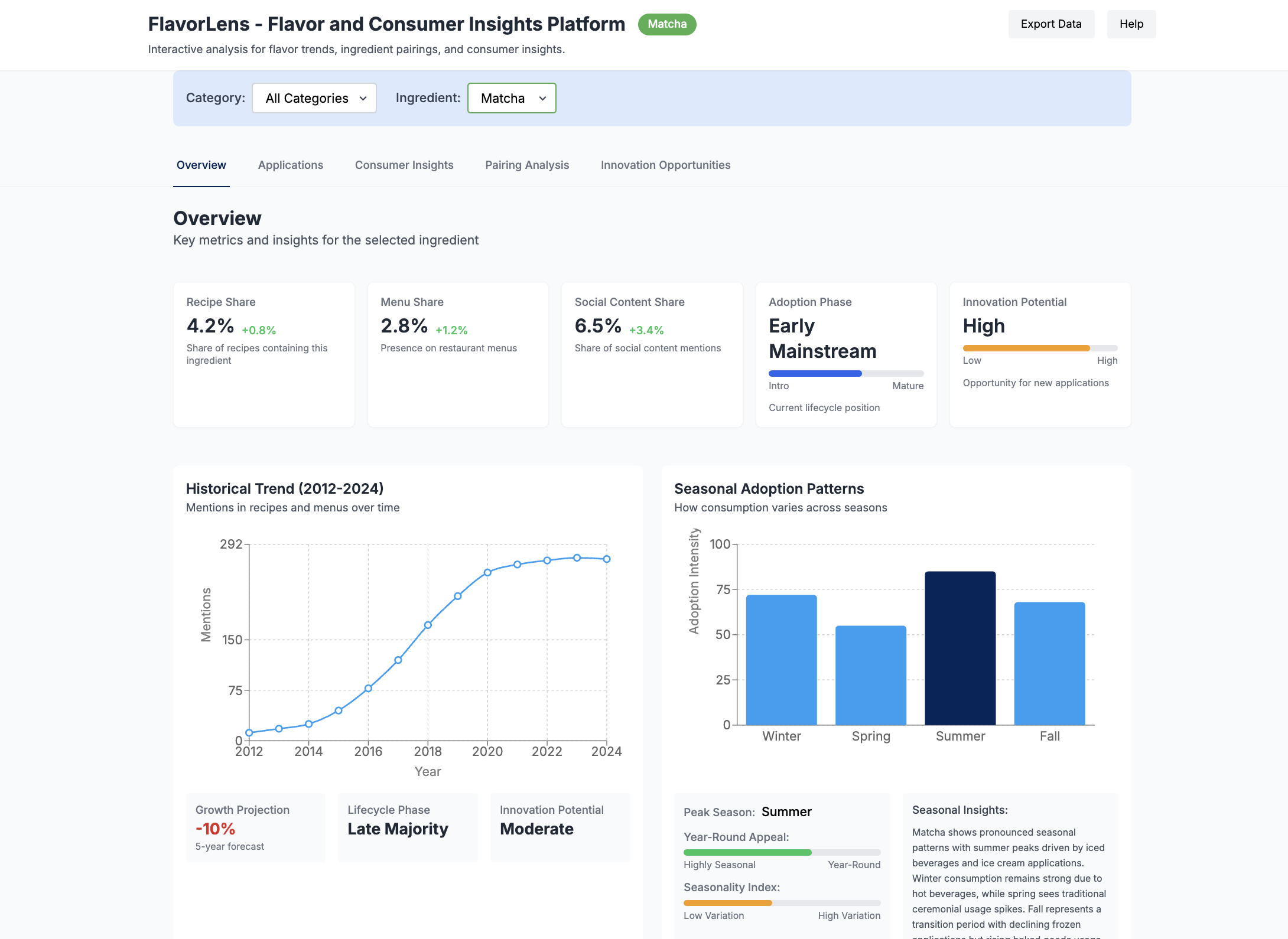
Task: Open the All Categories dropdown
Action: pyautogui.click(x=314, y=98)
